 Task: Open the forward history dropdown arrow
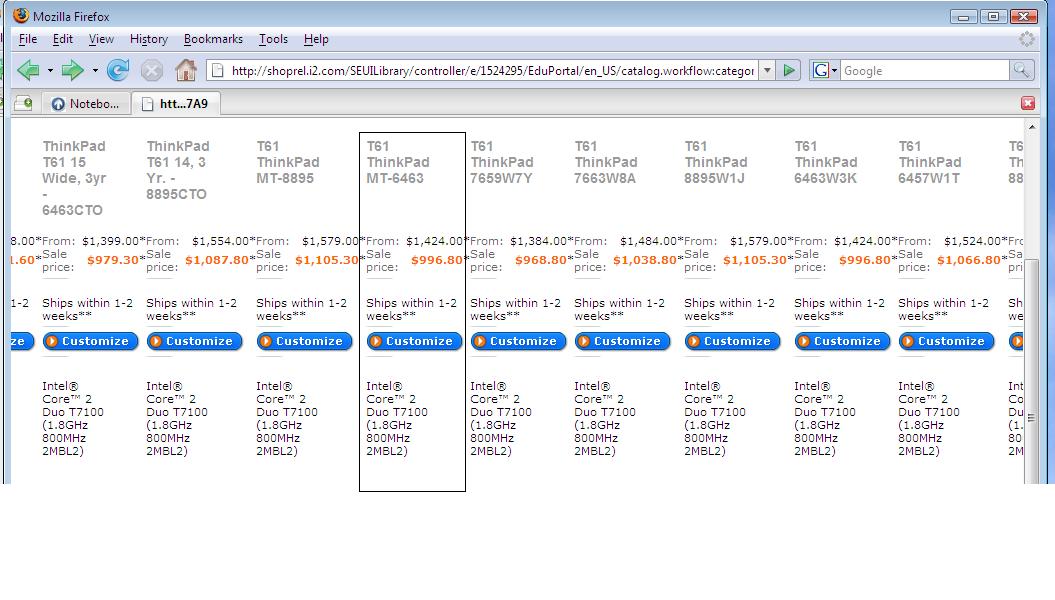[x=95, y=70]
